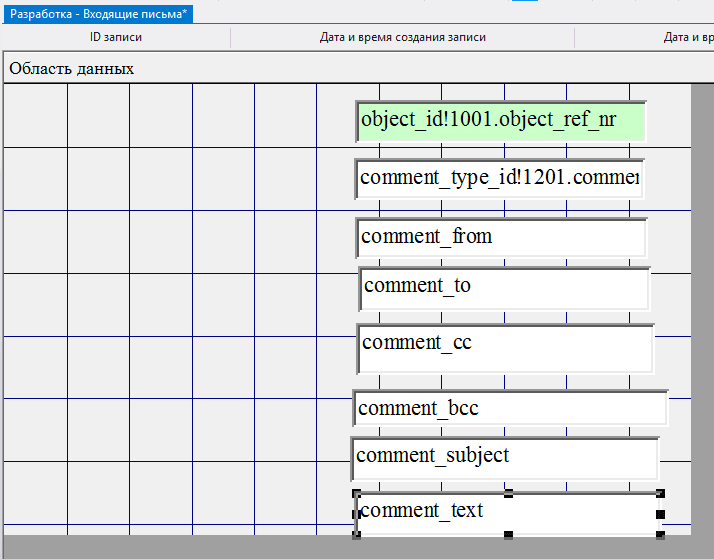Select the comment_from field
Image resolution: width=714 pixels, height=559 pixels.
coord(500,238)
